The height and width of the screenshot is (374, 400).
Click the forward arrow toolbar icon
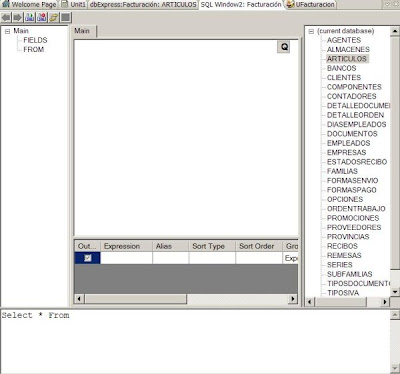(x=18, y=17)
